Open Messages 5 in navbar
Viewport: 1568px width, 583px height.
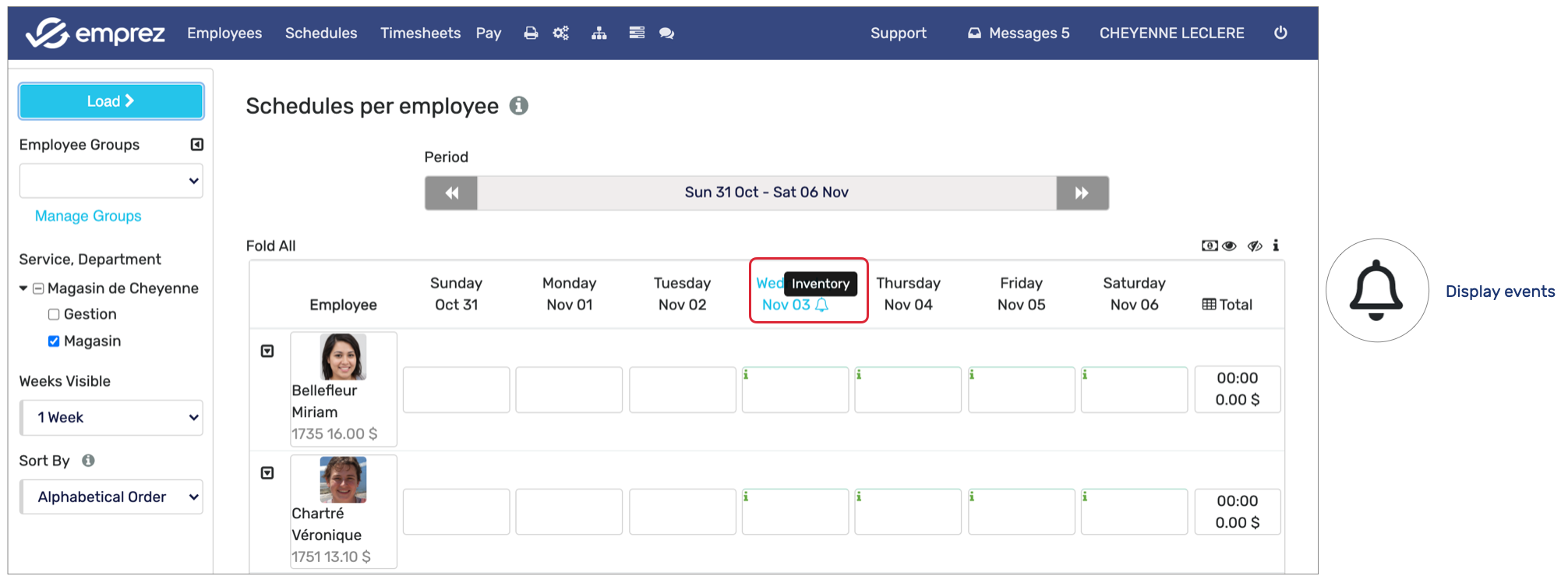point(1019,33)
